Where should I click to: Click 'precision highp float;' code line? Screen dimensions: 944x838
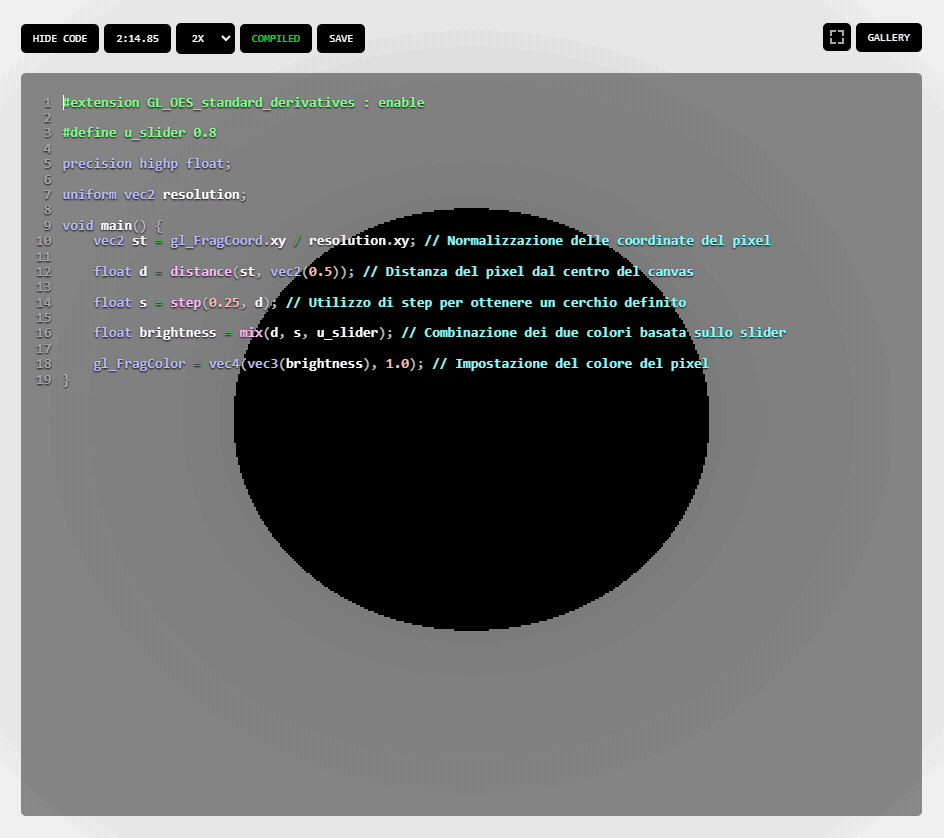pyautogui.click(x=146, y=164)
